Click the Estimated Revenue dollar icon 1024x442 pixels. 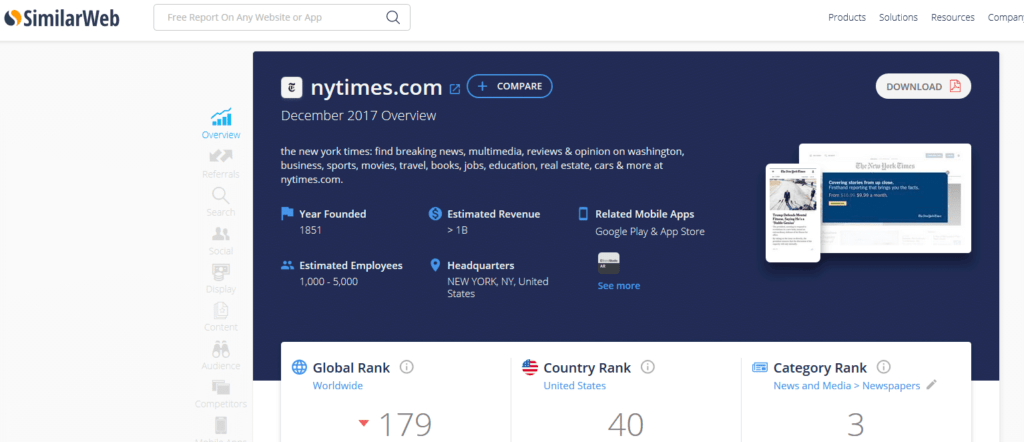(x=436, y=213)
